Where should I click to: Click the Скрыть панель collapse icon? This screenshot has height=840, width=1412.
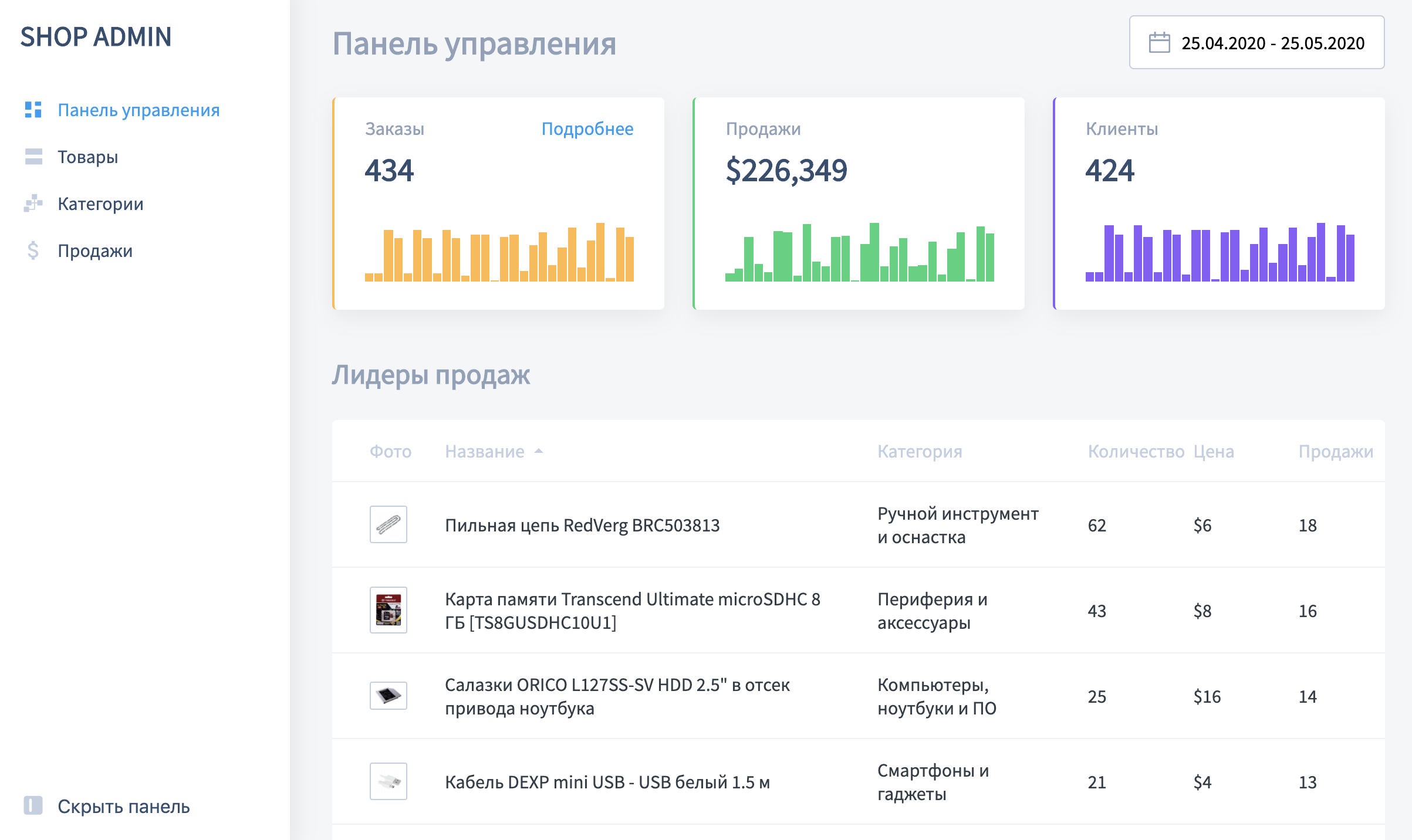pyautogui.click(x=33, y=805)
